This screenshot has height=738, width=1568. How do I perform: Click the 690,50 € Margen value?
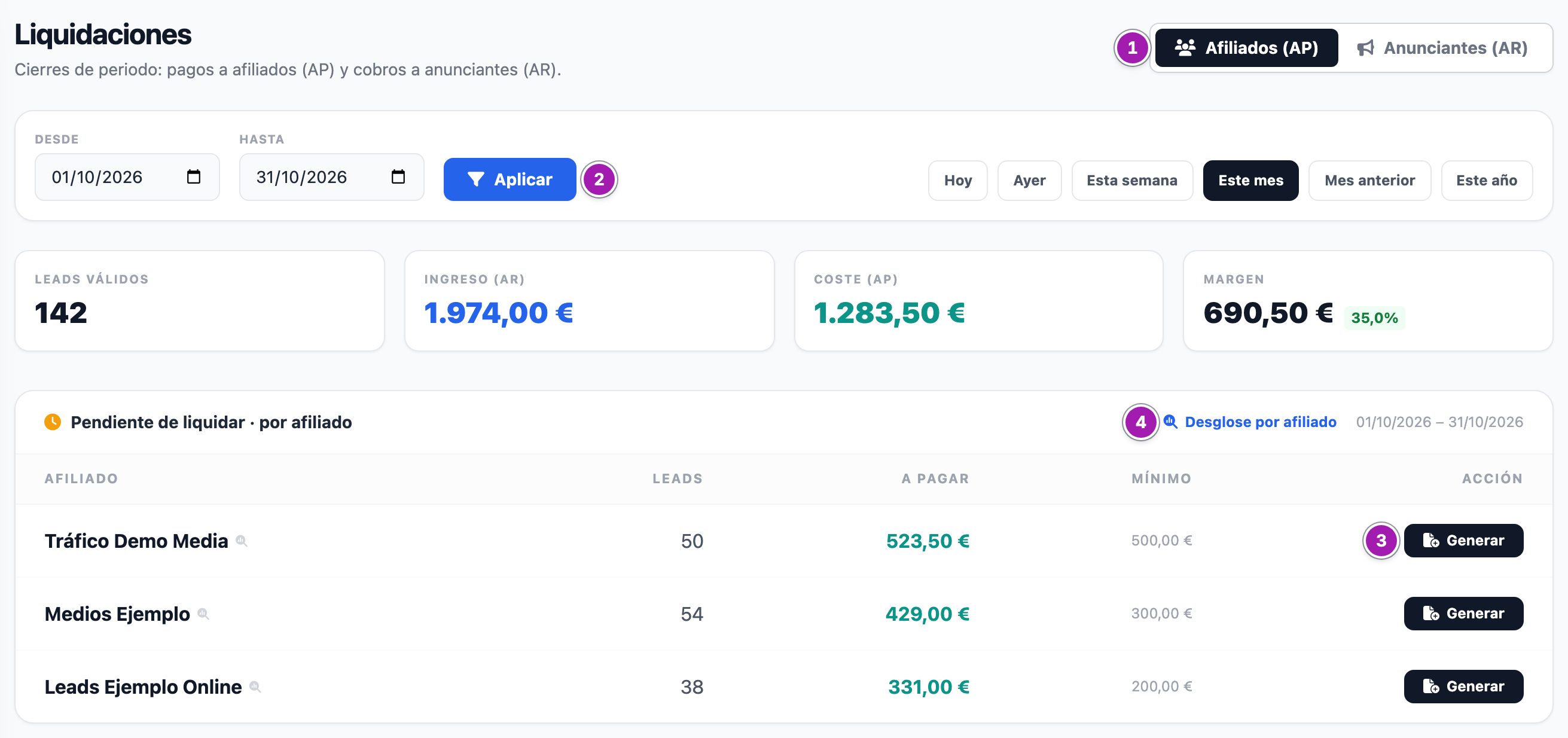click(x=1268, y=313)
